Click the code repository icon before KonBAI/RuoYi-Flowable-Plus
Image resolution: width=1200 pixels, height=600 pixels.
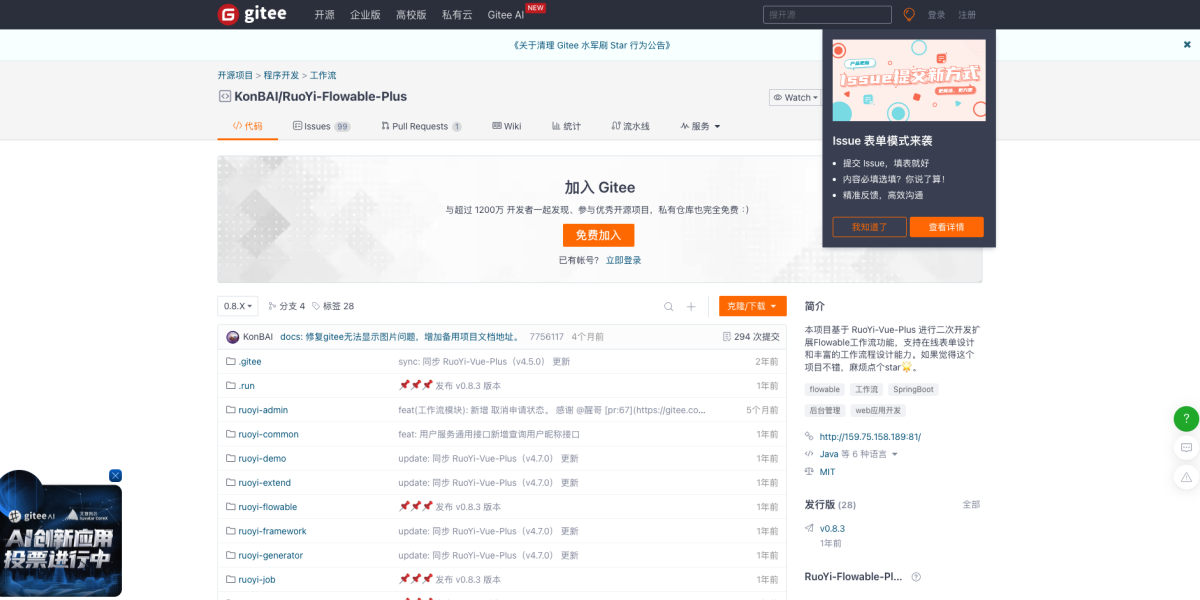coord(225,97)
